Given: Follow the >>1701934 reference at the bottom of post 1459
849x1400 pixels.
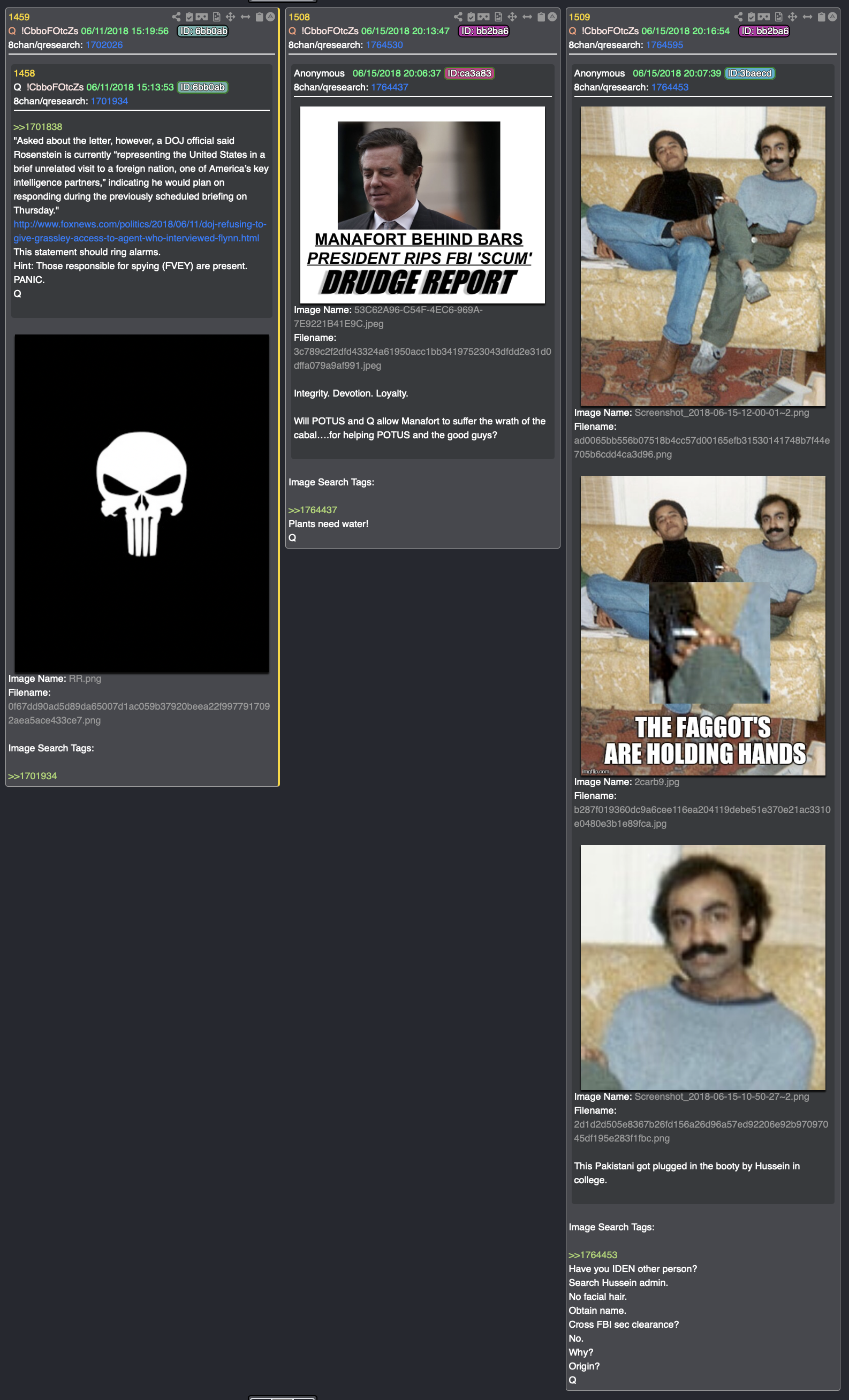Looking at the screenshot, I should 33,776.
